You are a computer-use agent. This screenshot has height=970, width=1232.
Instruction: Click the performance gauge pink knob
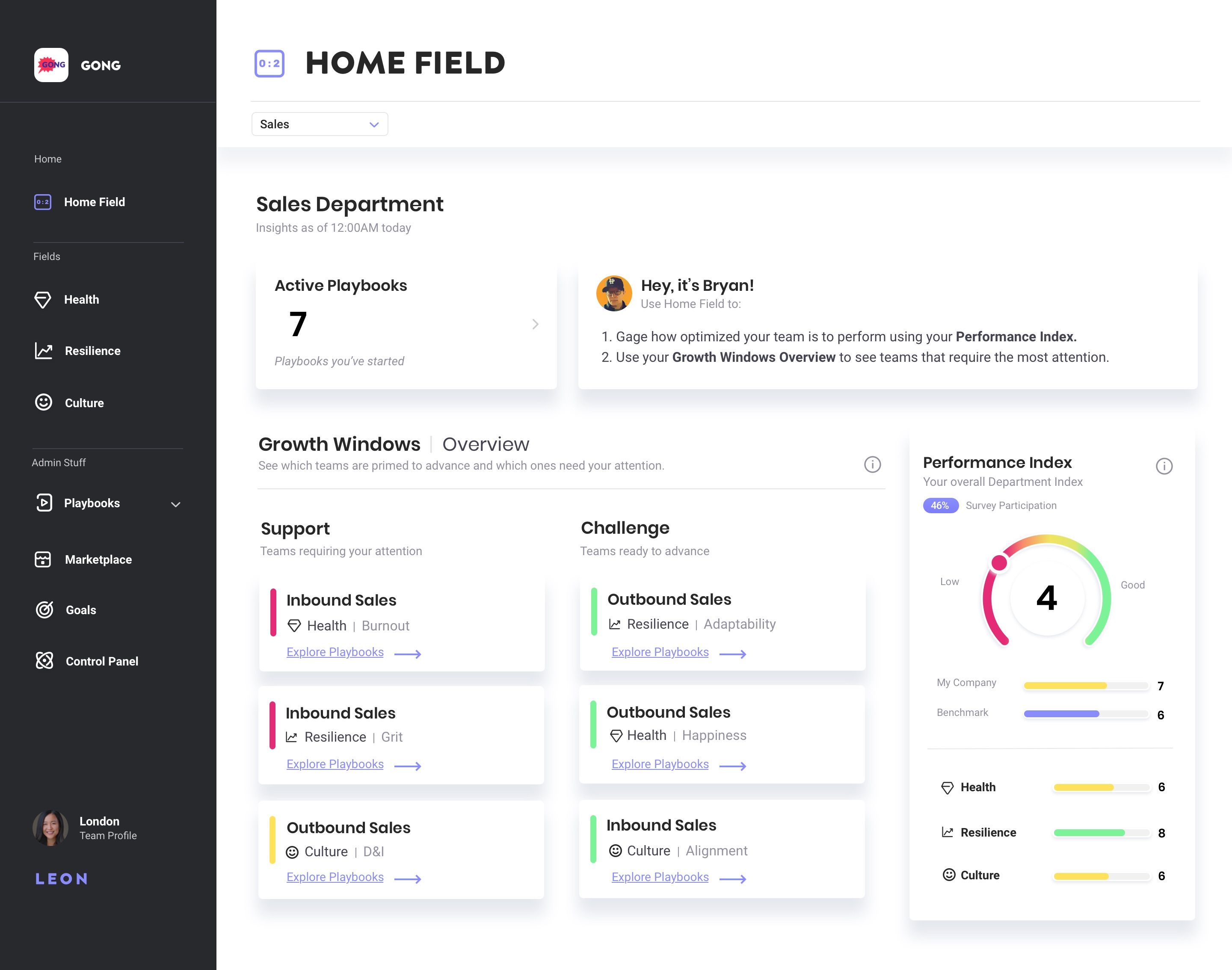pyautogui.click(x=999, y=563)
